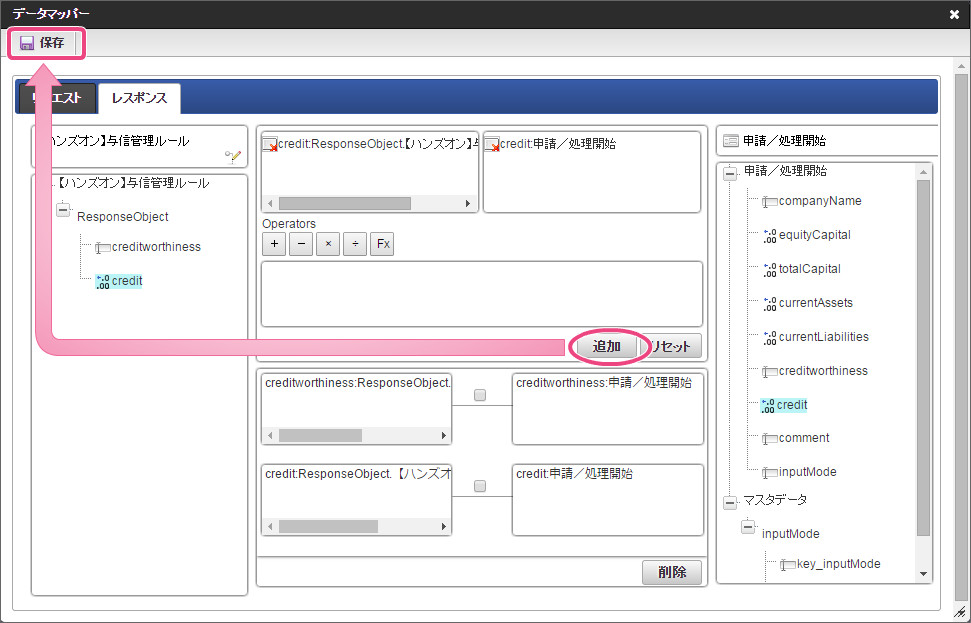Click the currentAssets numeric icon
971x623 pixels.
click(770, 304)
